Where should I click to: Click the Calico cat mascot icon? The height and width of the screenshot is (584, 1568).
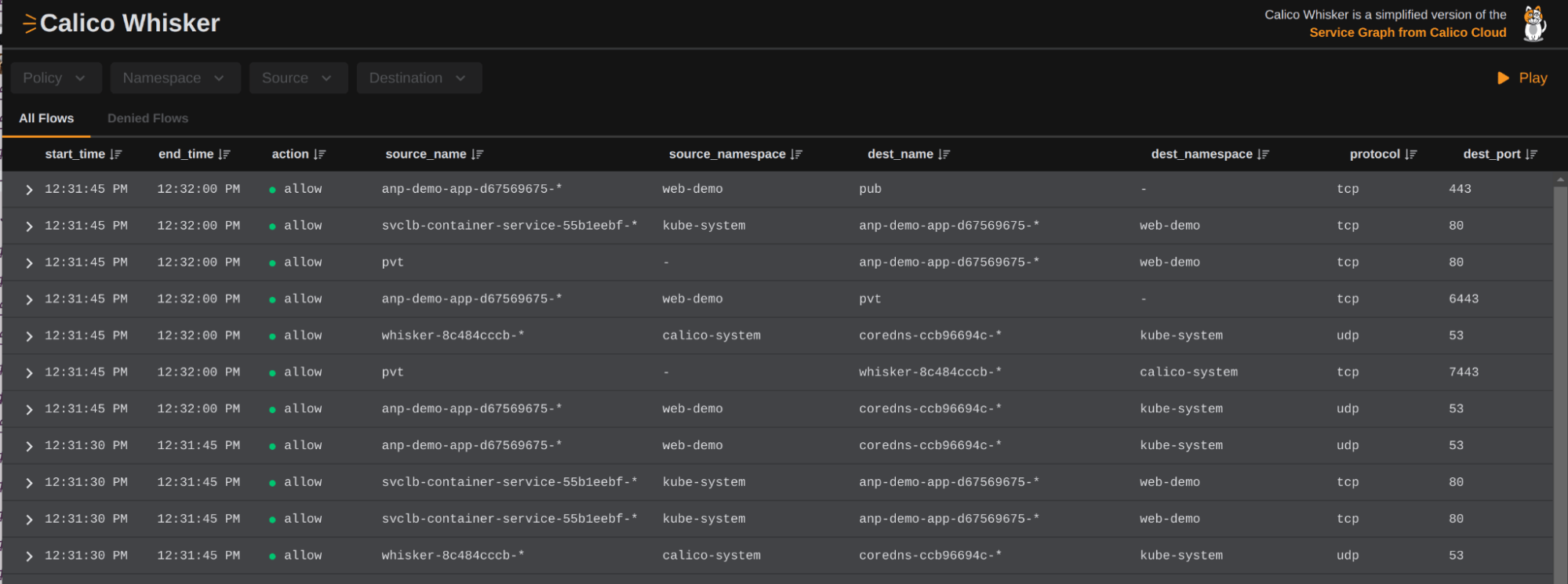[x=1534, y=23]
